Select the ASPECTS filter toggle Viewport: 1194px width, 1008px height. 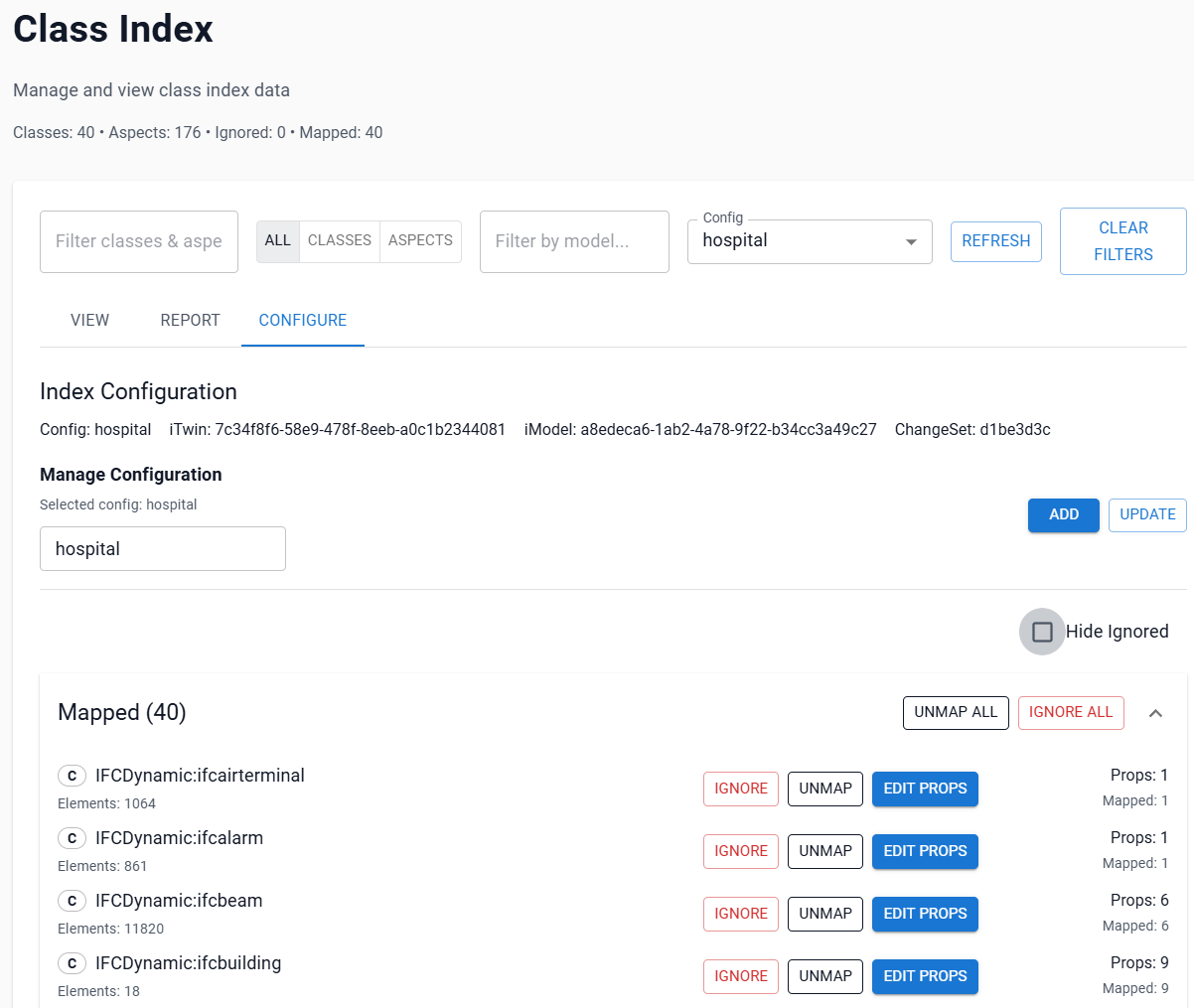[420, 241]
